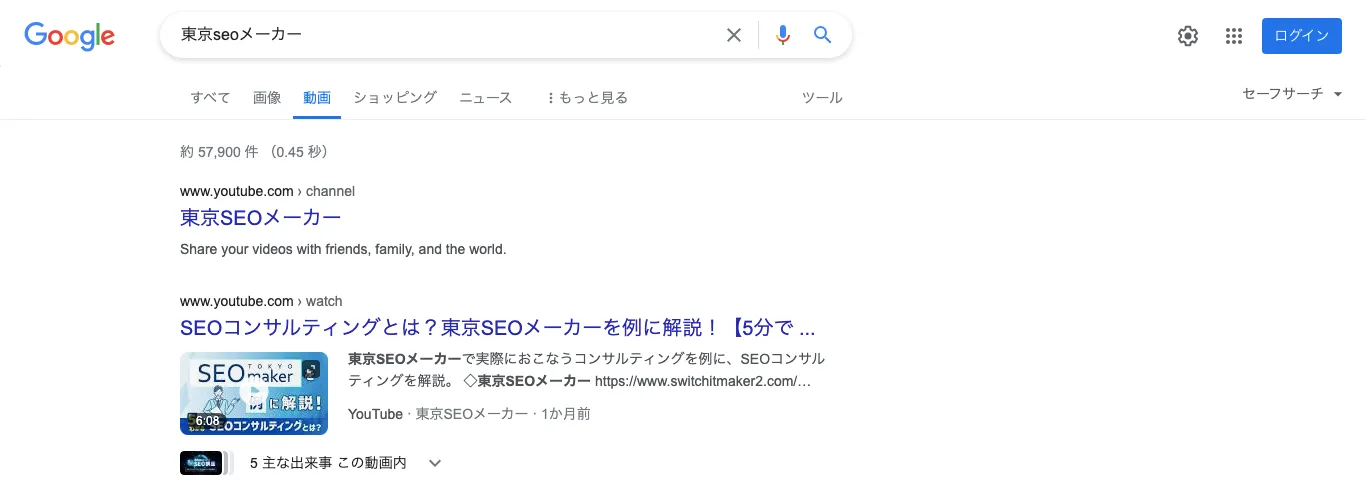Click the www.youtube.com › watch breadcrumb
The image size is (1366, 504).
coord(261,301)
